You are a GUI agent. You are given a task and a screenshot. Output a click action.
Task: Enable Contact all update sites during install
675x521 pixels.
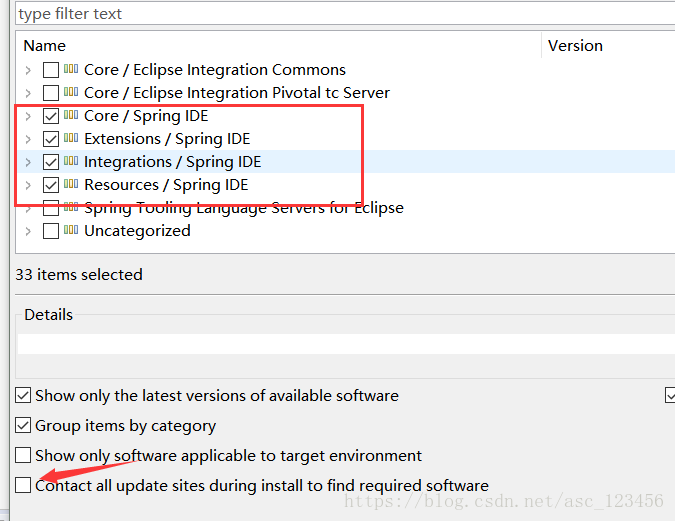point(23,485)
